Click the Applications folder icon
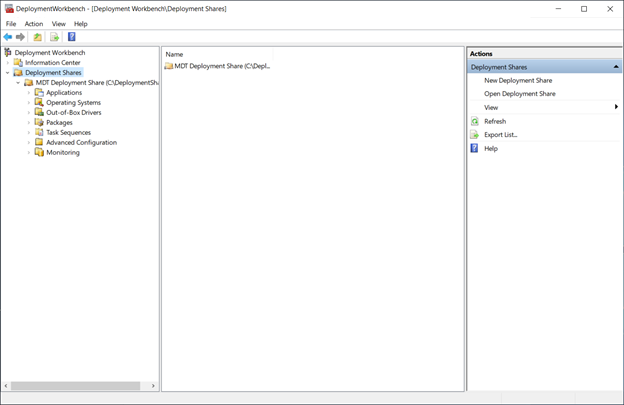 (x=39, y=92)
